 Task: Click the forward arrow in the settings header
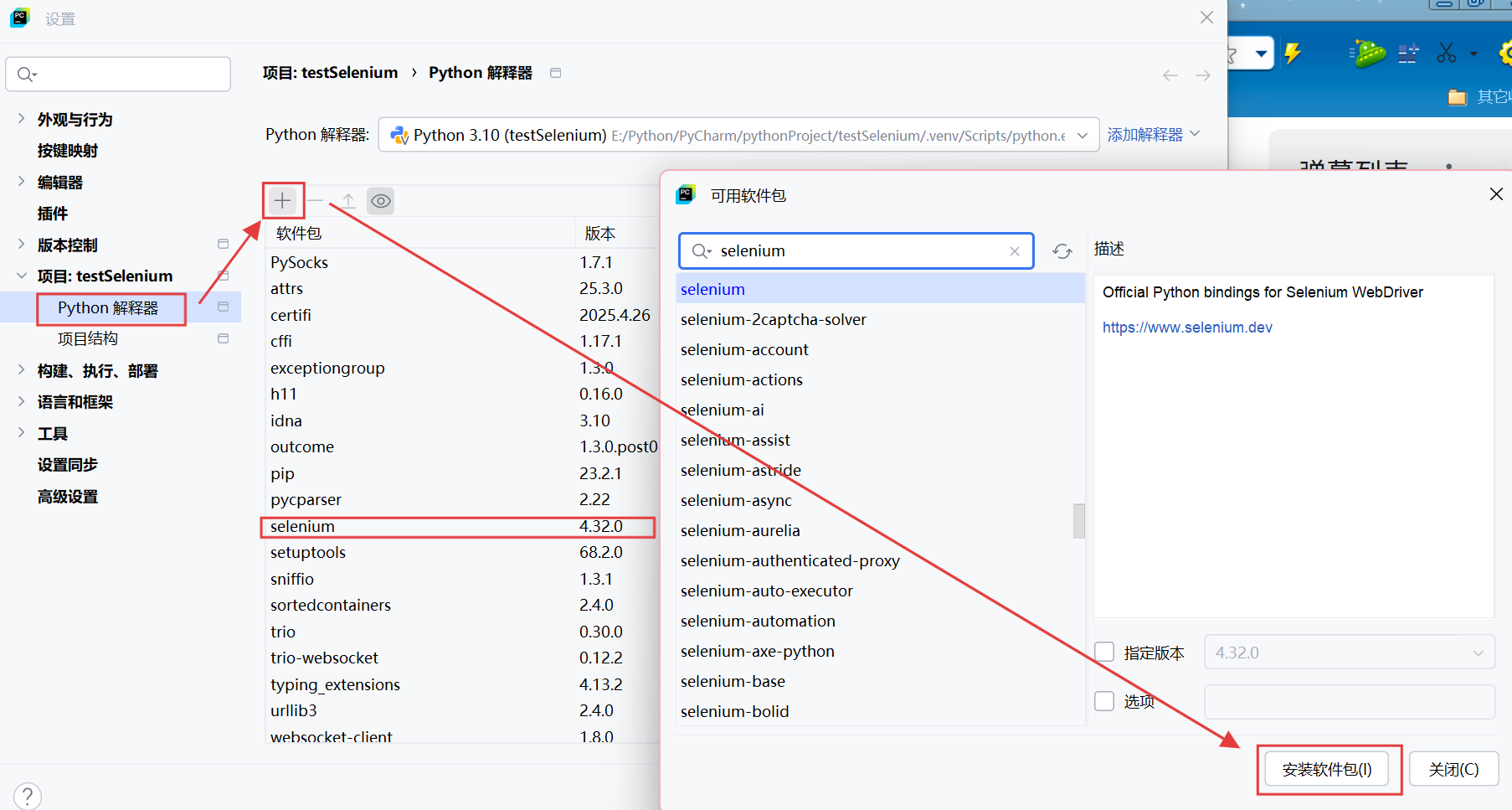pyautogui.click(x=1203, y=75)
